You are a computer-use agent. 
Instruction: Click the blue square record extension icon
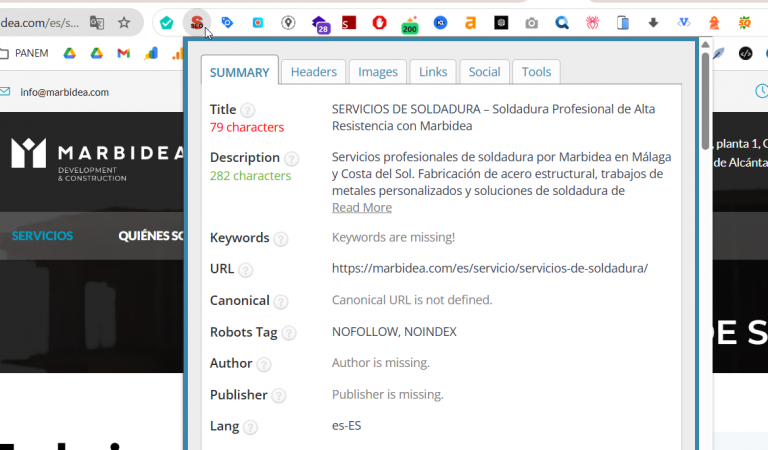pyautogui.click(x=258, y=23)
